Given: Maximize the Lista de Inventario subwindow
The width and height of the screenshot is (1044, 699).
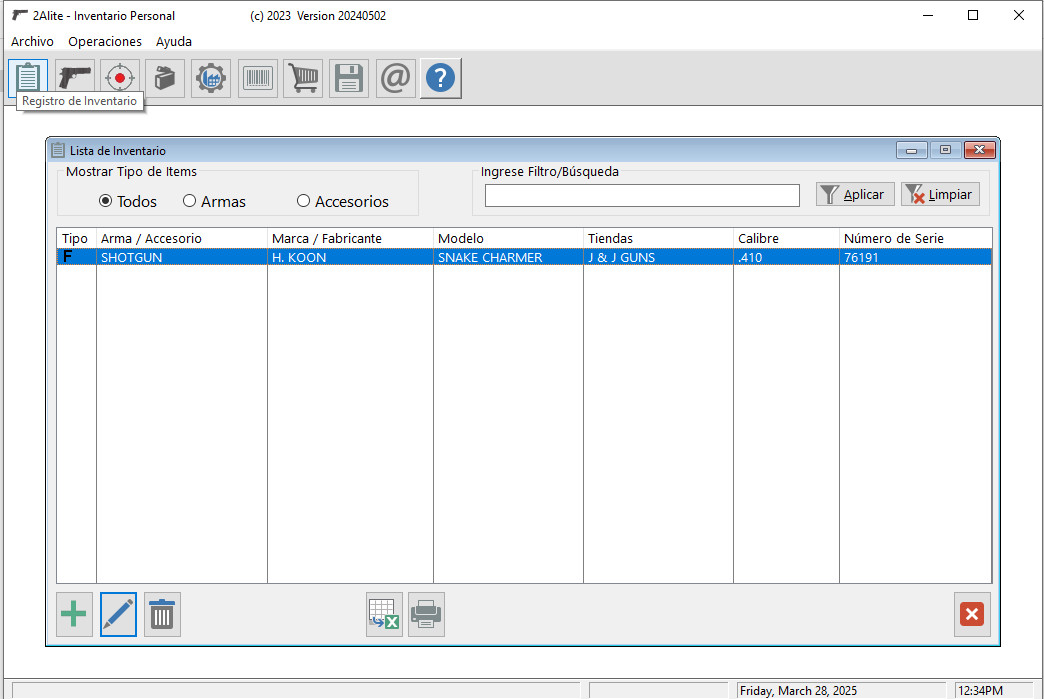Looking at the screenshot, I should point(945,150).
